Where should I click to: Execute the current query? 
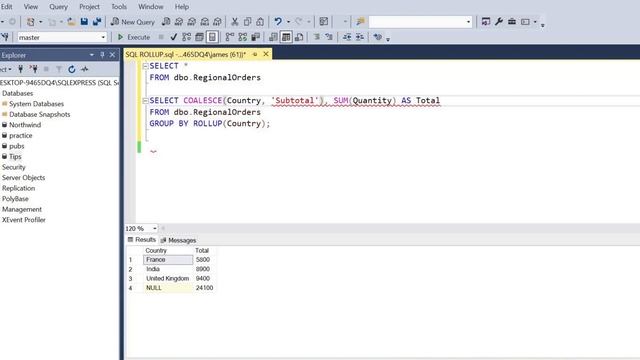pos(134,37)
